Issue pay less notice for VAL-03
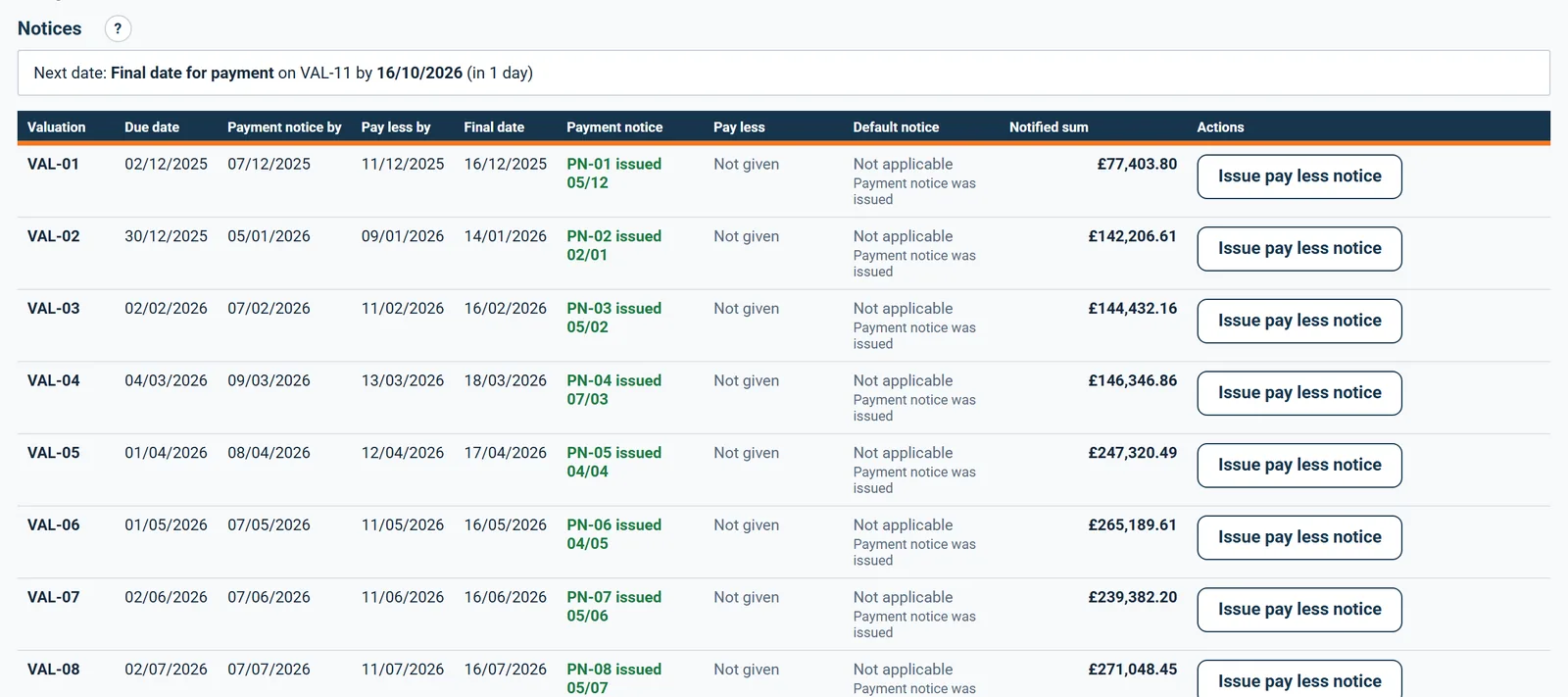The image size is (1568, 697). coord(1299,321)
